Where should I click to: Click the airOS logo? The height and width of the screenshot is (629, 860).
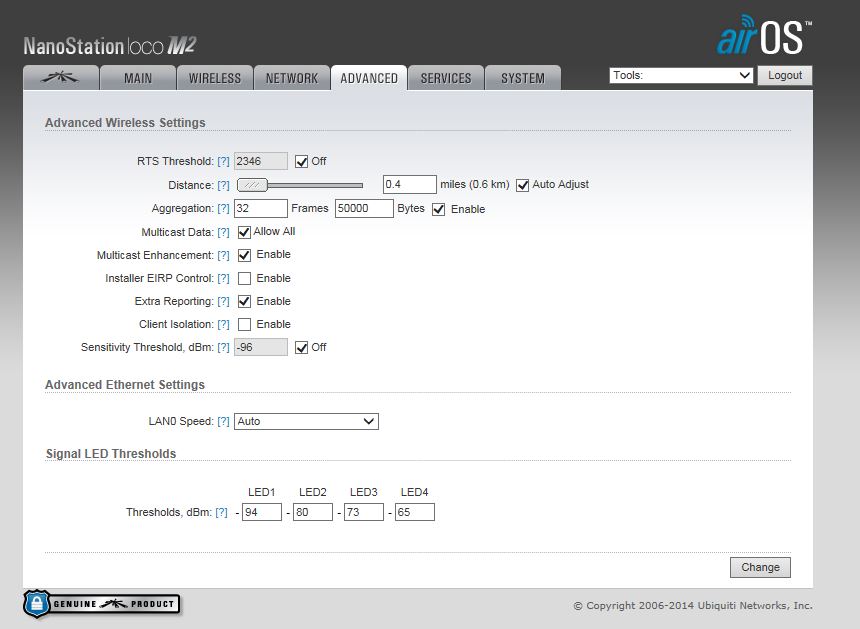(764, 35)
